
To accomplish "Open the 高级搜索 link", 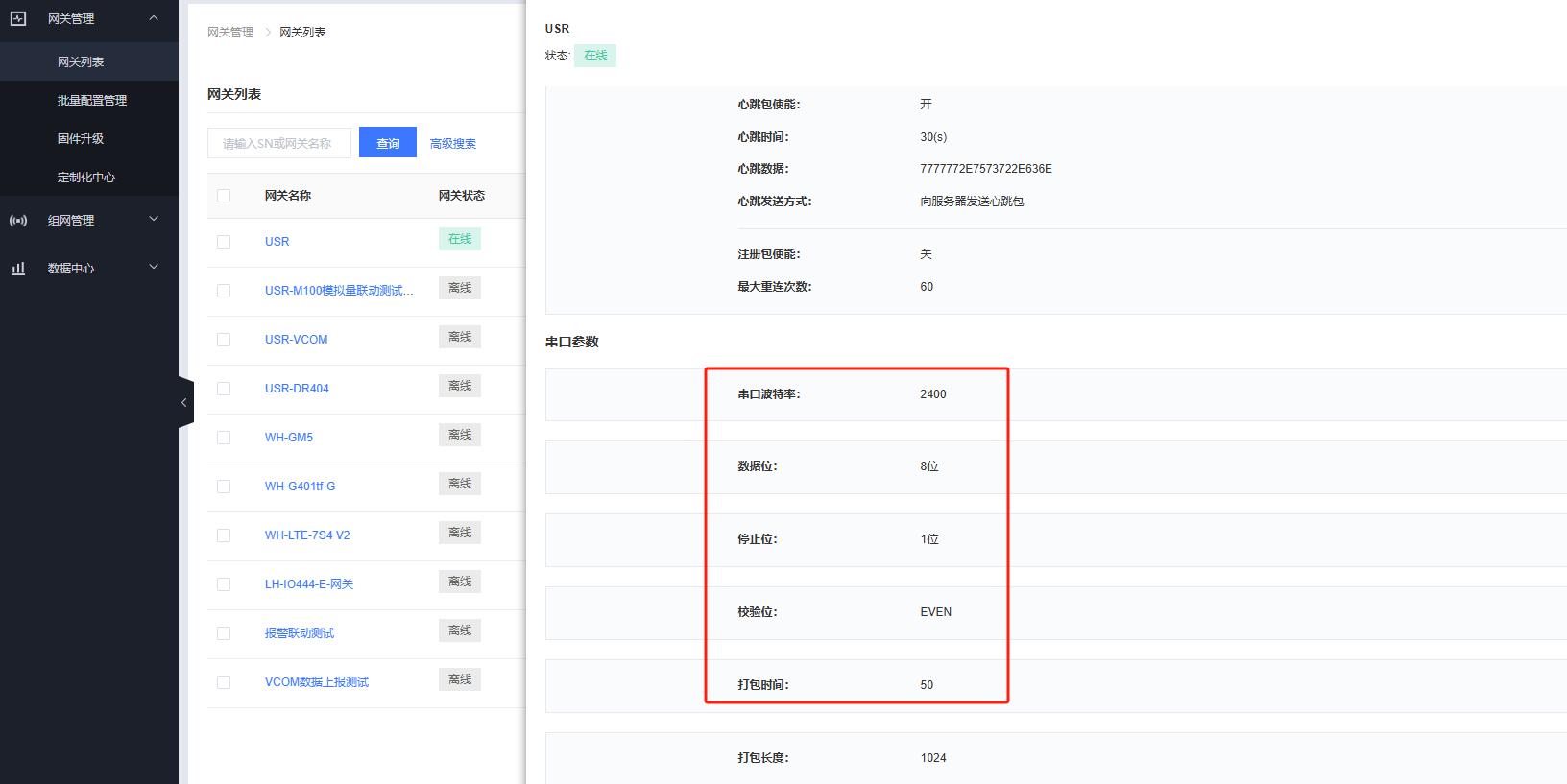I will 453,144.
